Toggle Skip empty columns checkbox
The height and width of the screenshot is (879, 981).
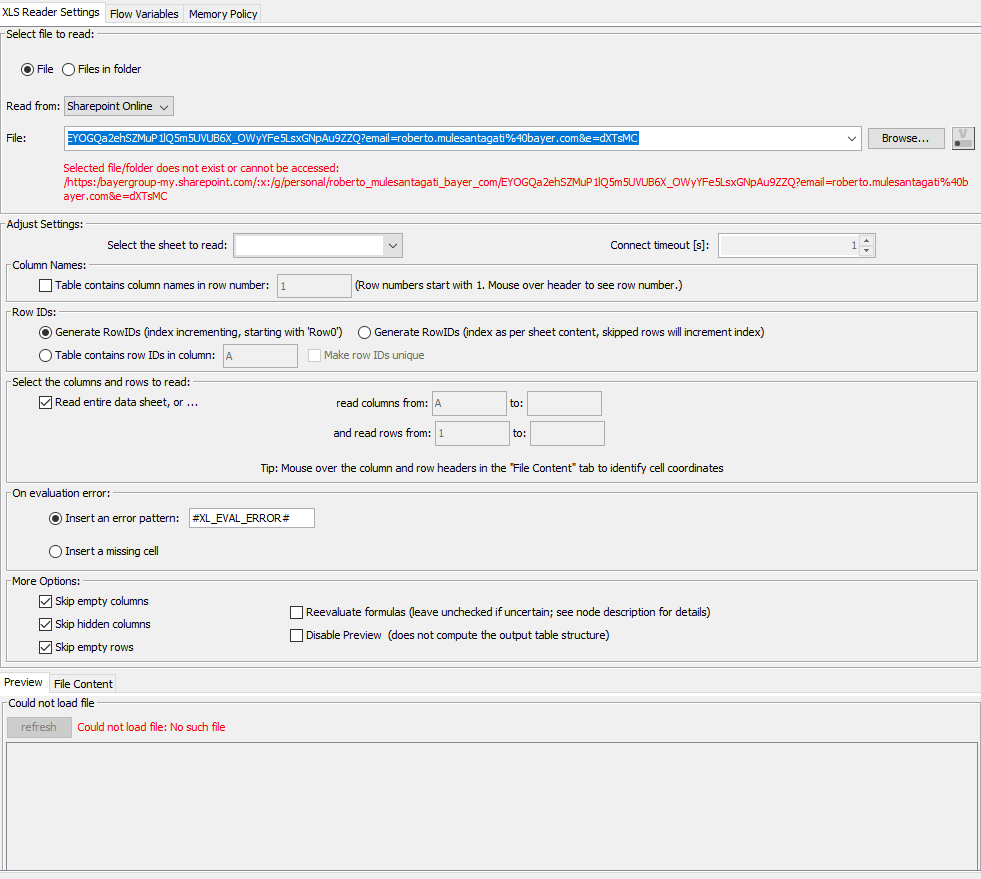point(46,601)
